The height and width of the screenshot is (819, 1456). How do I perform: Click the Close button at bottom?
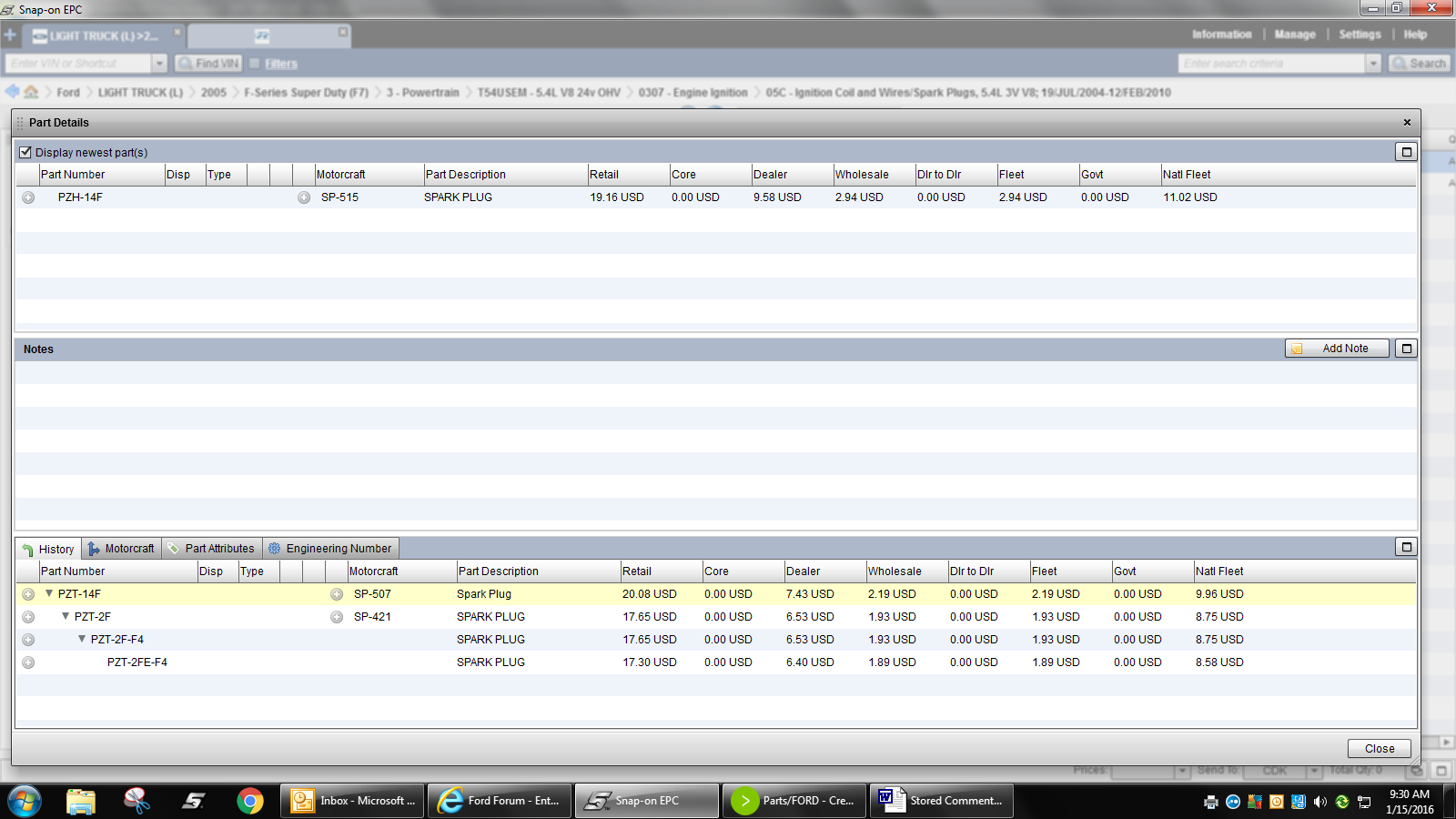pos(1379,748)
